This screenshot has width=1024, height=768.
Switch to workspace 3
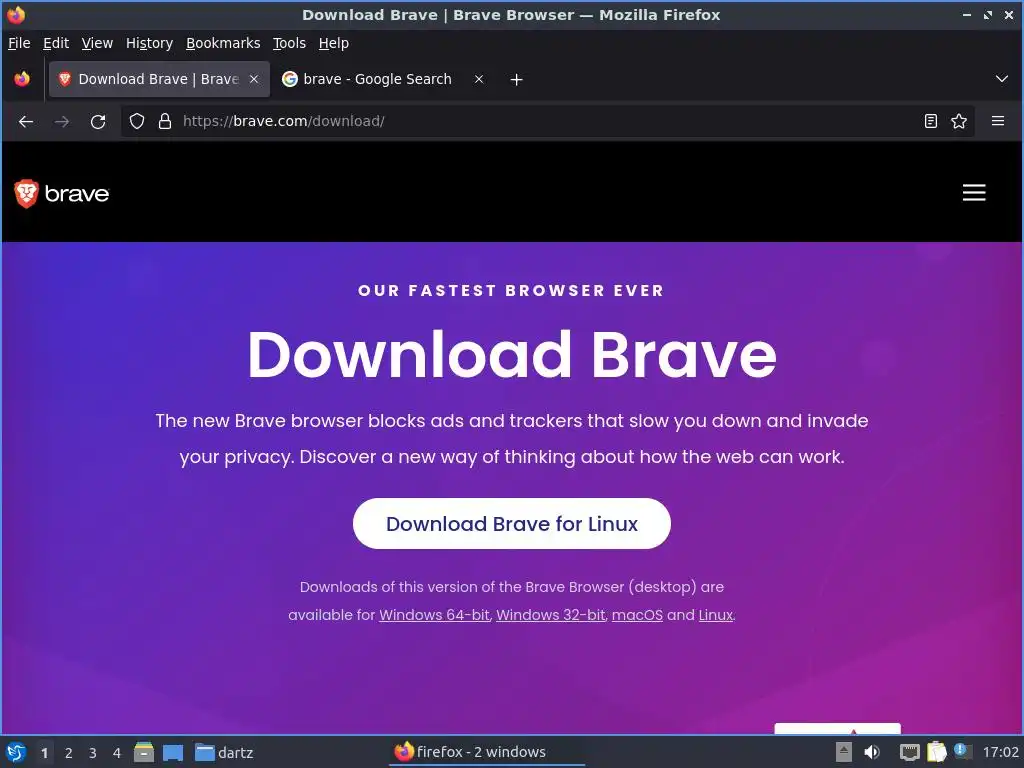coord(93,753)
